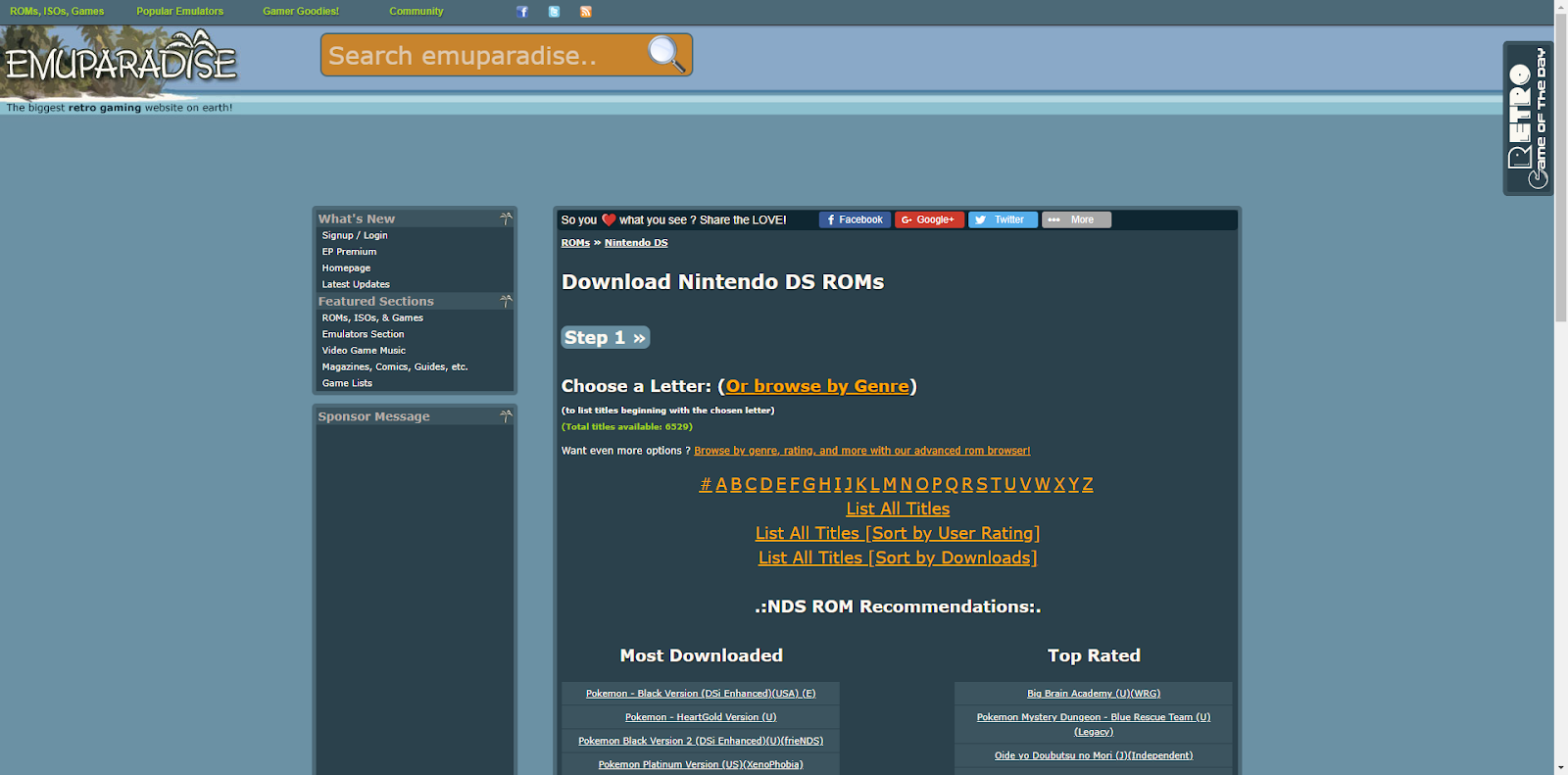Image resolution: width=1568 pixels, height=775 pixels.
Task: Open the Community menu
Action: 416,12
